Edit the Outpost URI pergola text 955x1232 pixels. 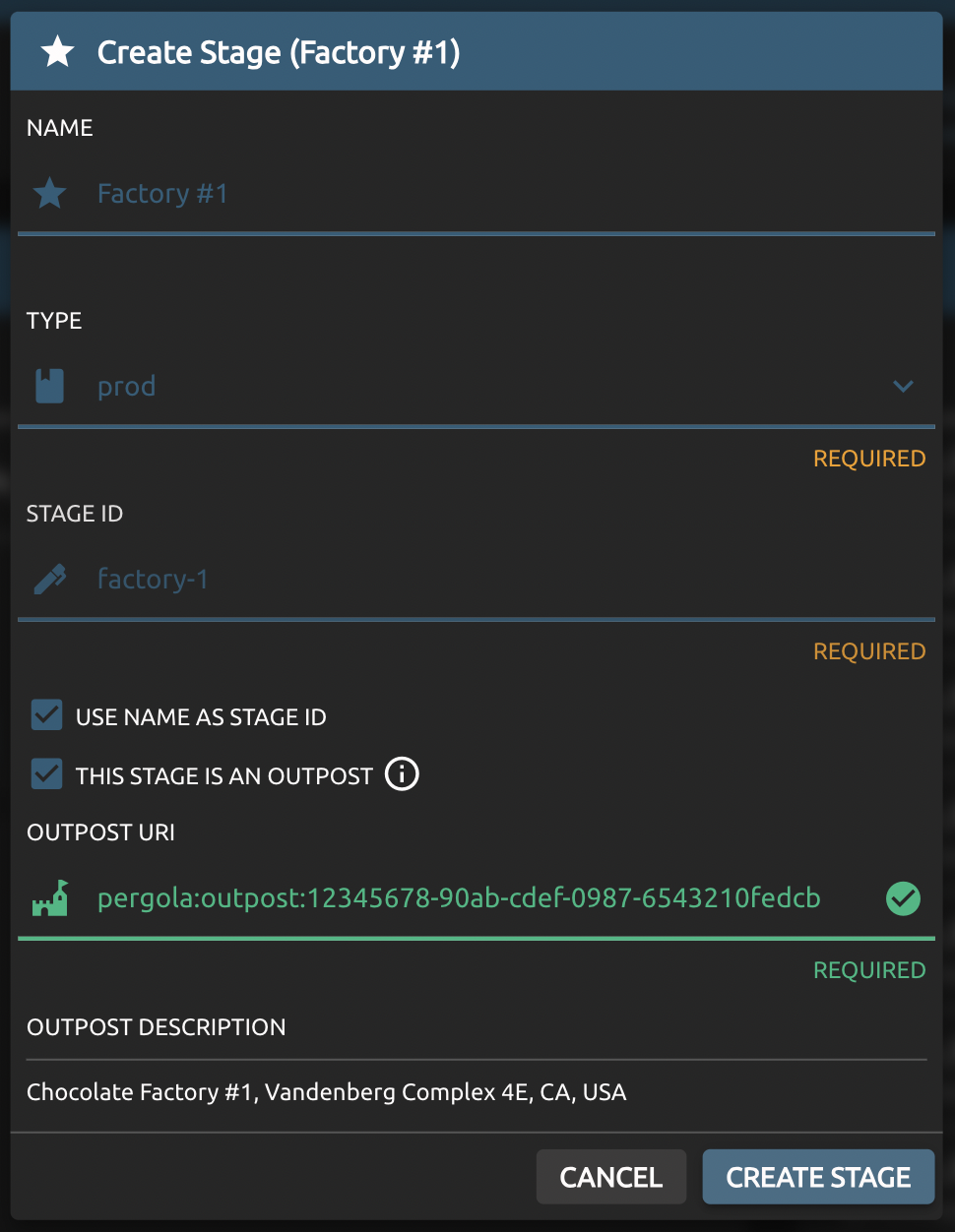pos(459,897)
